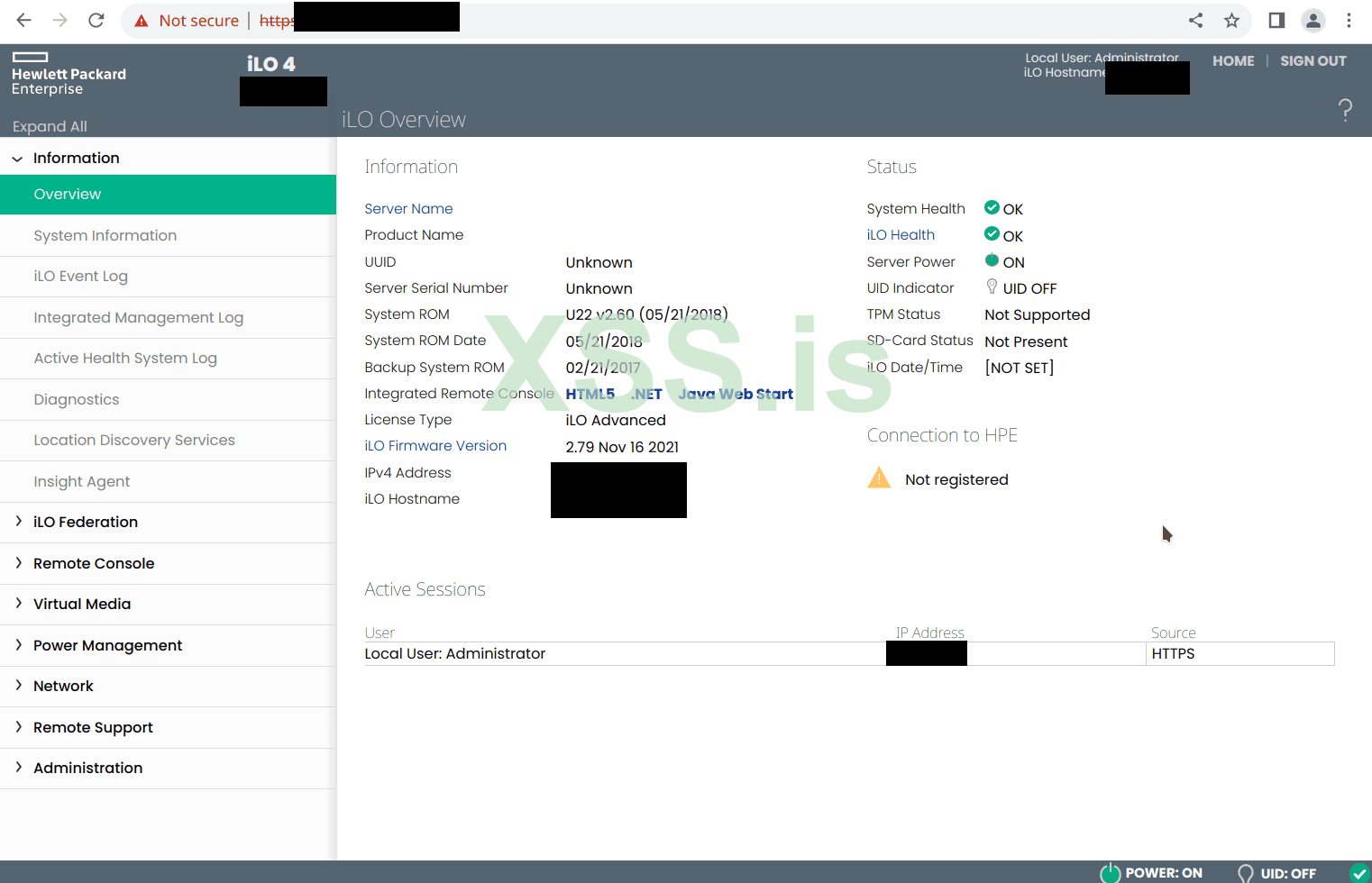Click the iLO Health link
The image size is (1372, 883).
901,235
